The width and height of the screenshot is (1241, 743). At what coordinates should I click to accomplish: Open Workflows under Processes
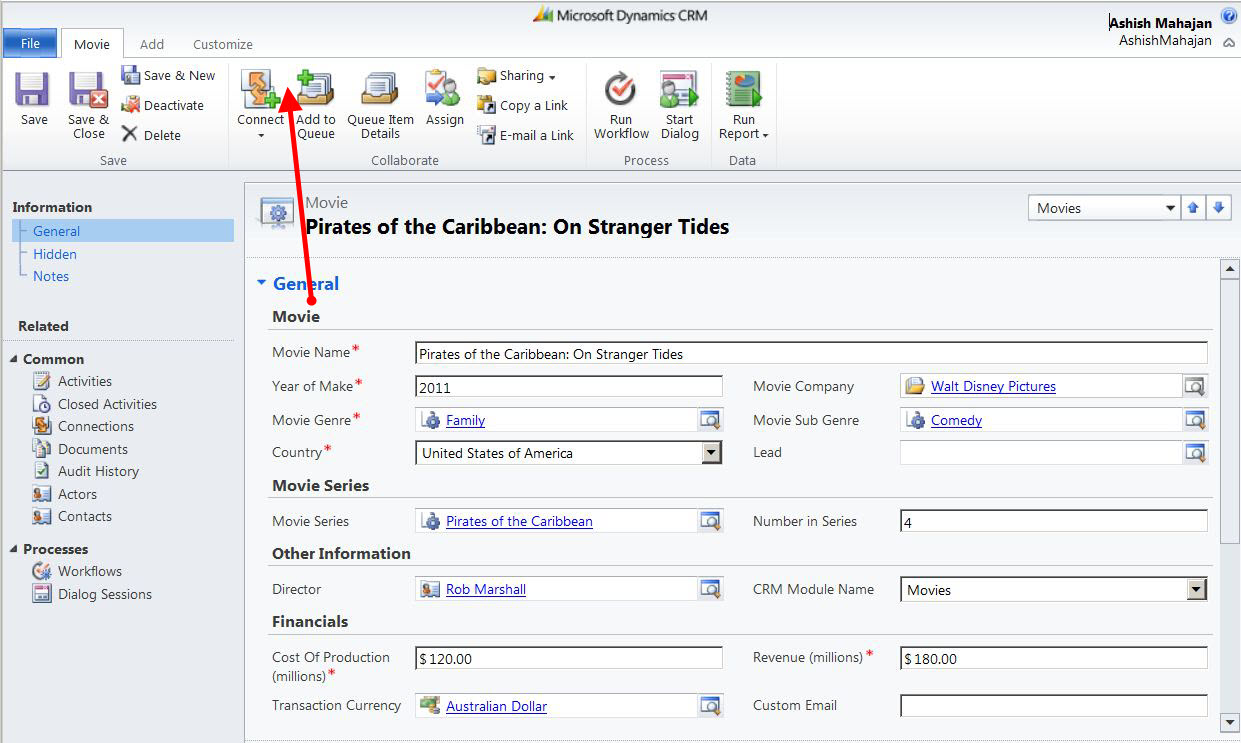tap(89, 571)
